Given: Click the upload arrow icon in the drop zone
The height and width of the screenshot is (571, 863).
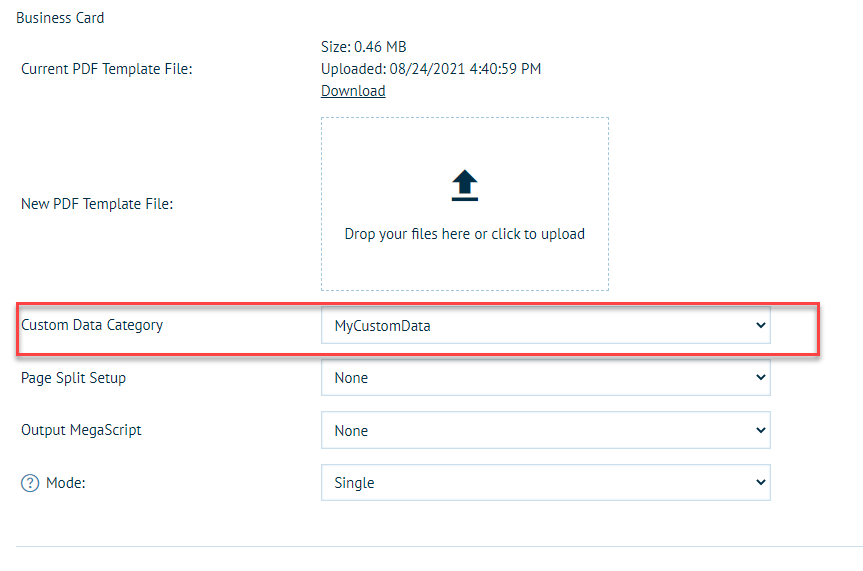Looking at the screenshot, I should point(465,186).
